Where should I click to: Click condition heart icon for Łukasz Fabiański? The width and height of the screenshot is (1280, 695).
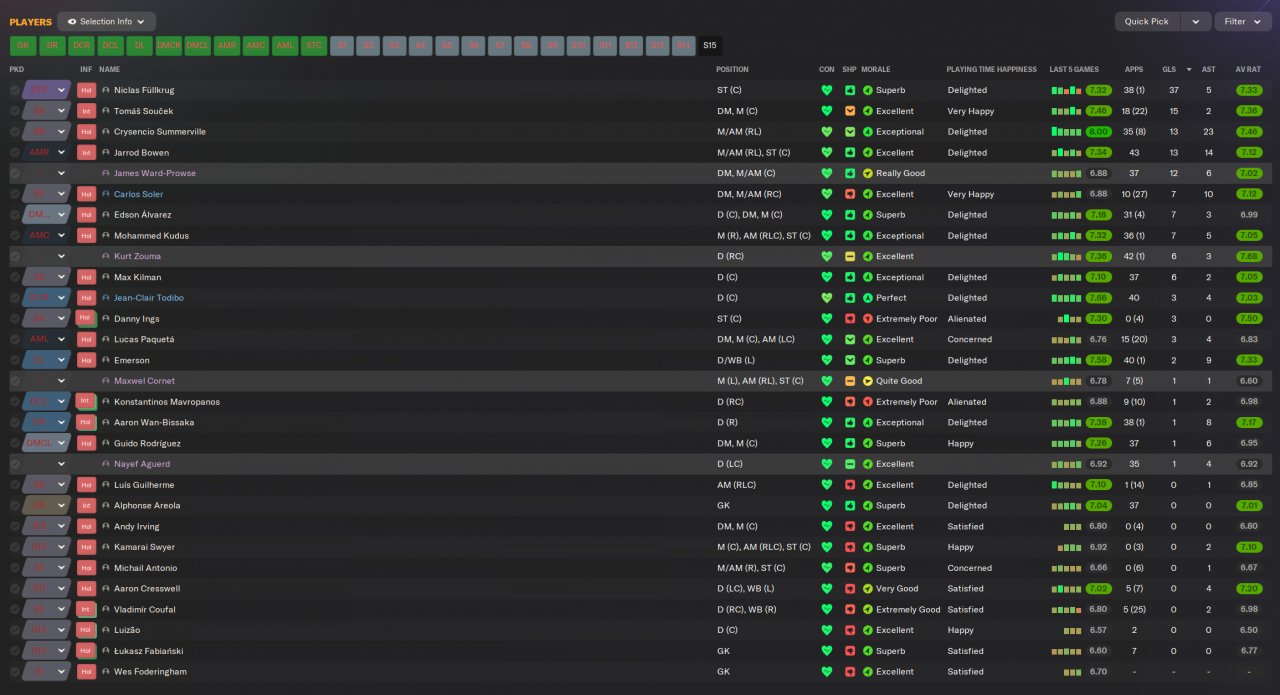point(826,651)
